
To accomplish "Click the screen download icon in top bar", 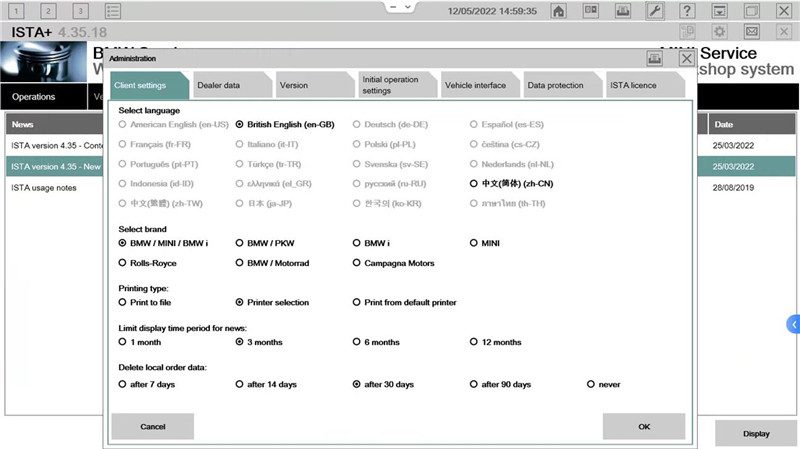I will (x=719, y=10).
